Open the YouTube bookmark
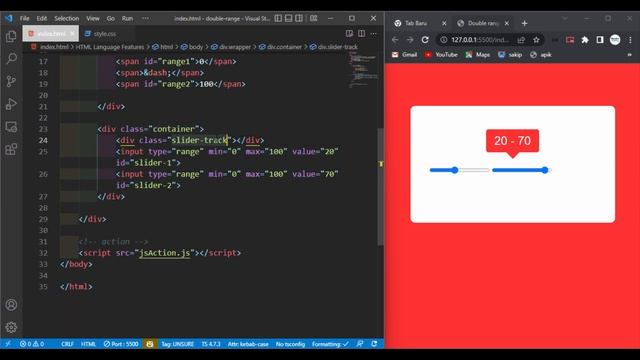 click(x=441, y=55)
